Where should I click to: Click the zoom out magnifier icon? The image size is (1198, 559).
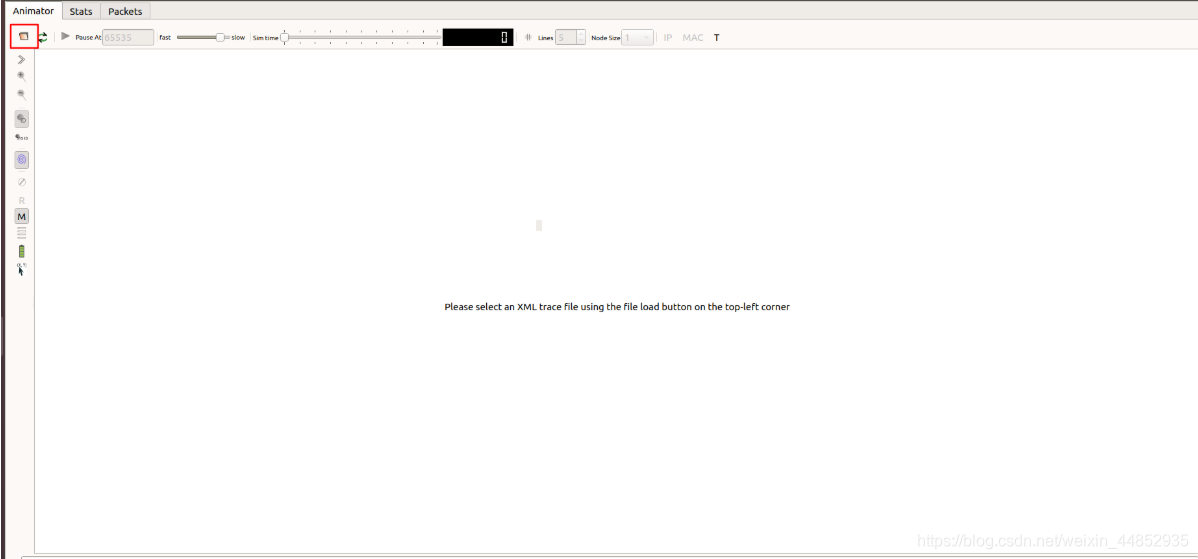[22, 95]
